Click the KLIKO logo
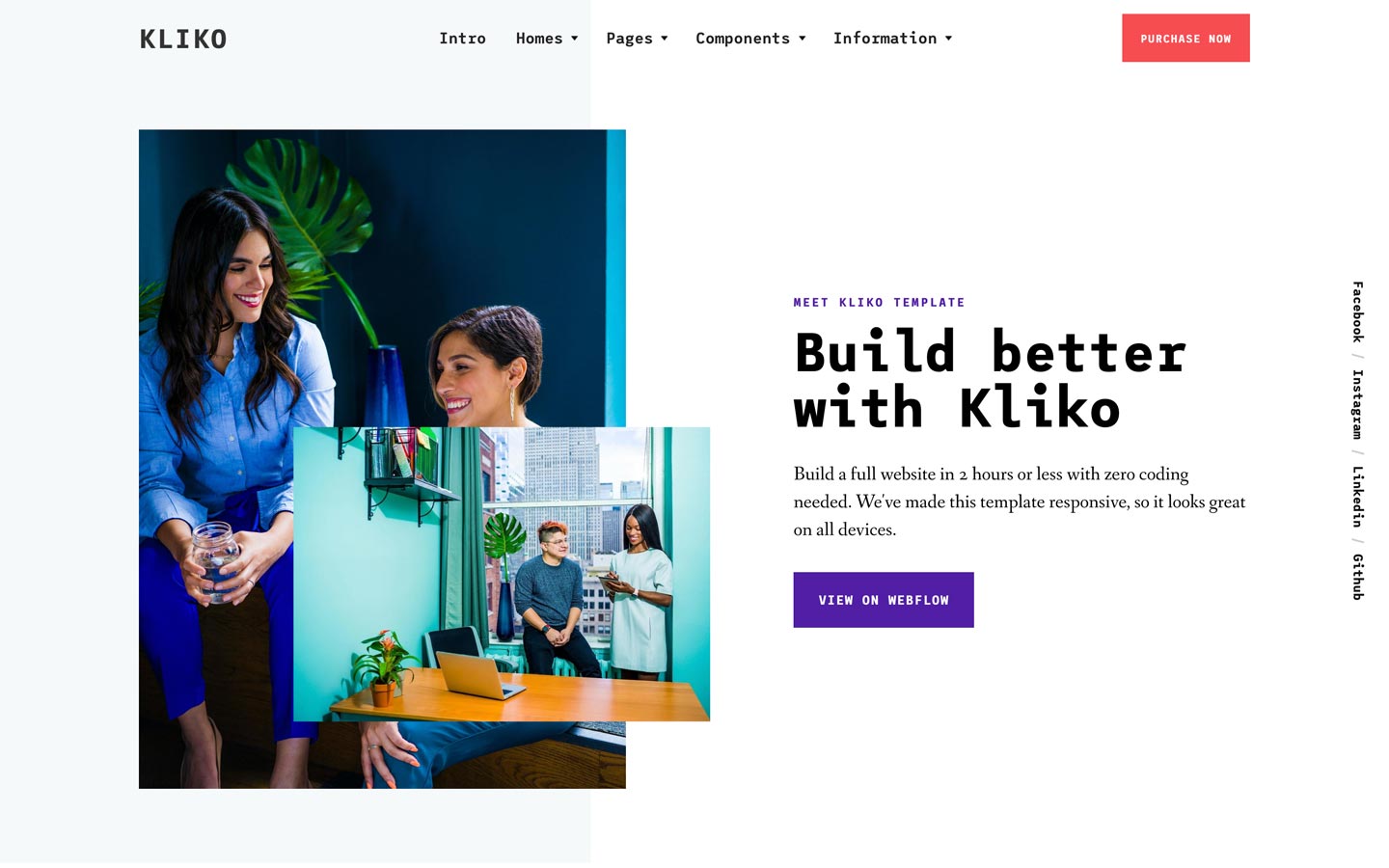This screenshot has width=1389, height=868. tap(183, 39)
